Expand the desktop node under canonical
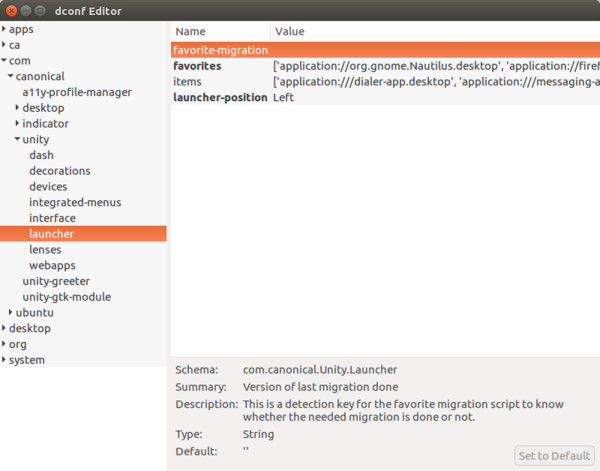The image size is (600, 471). point(17,108)
